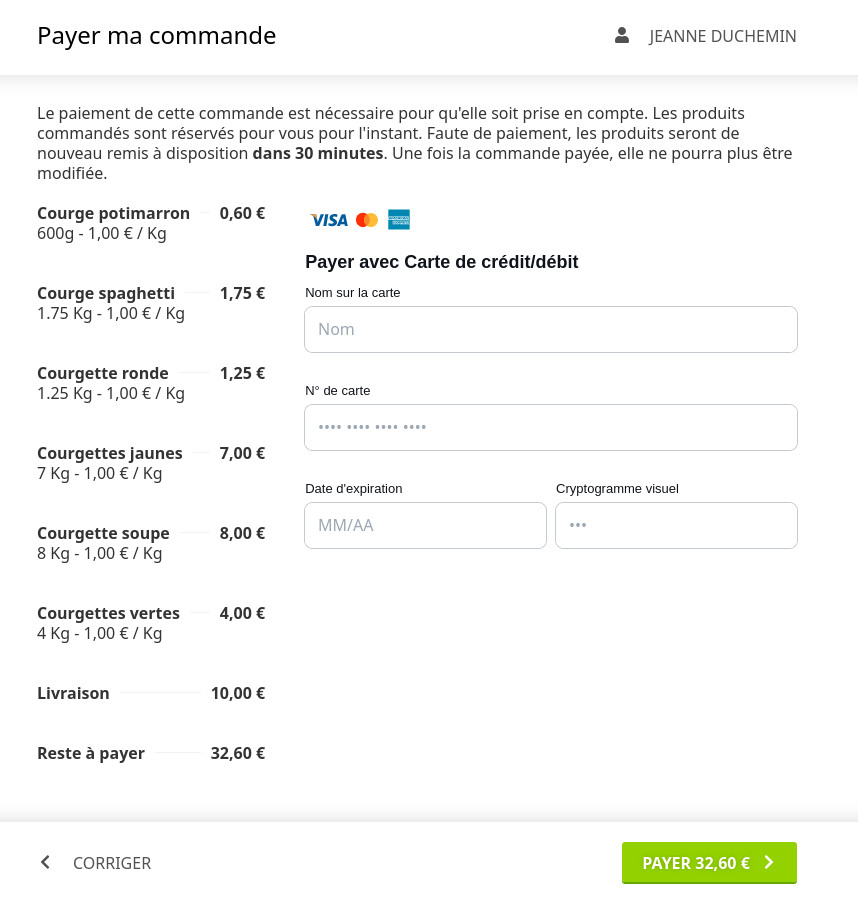
Task: Select the Cryptogramme visuel field
Action: 676,525
